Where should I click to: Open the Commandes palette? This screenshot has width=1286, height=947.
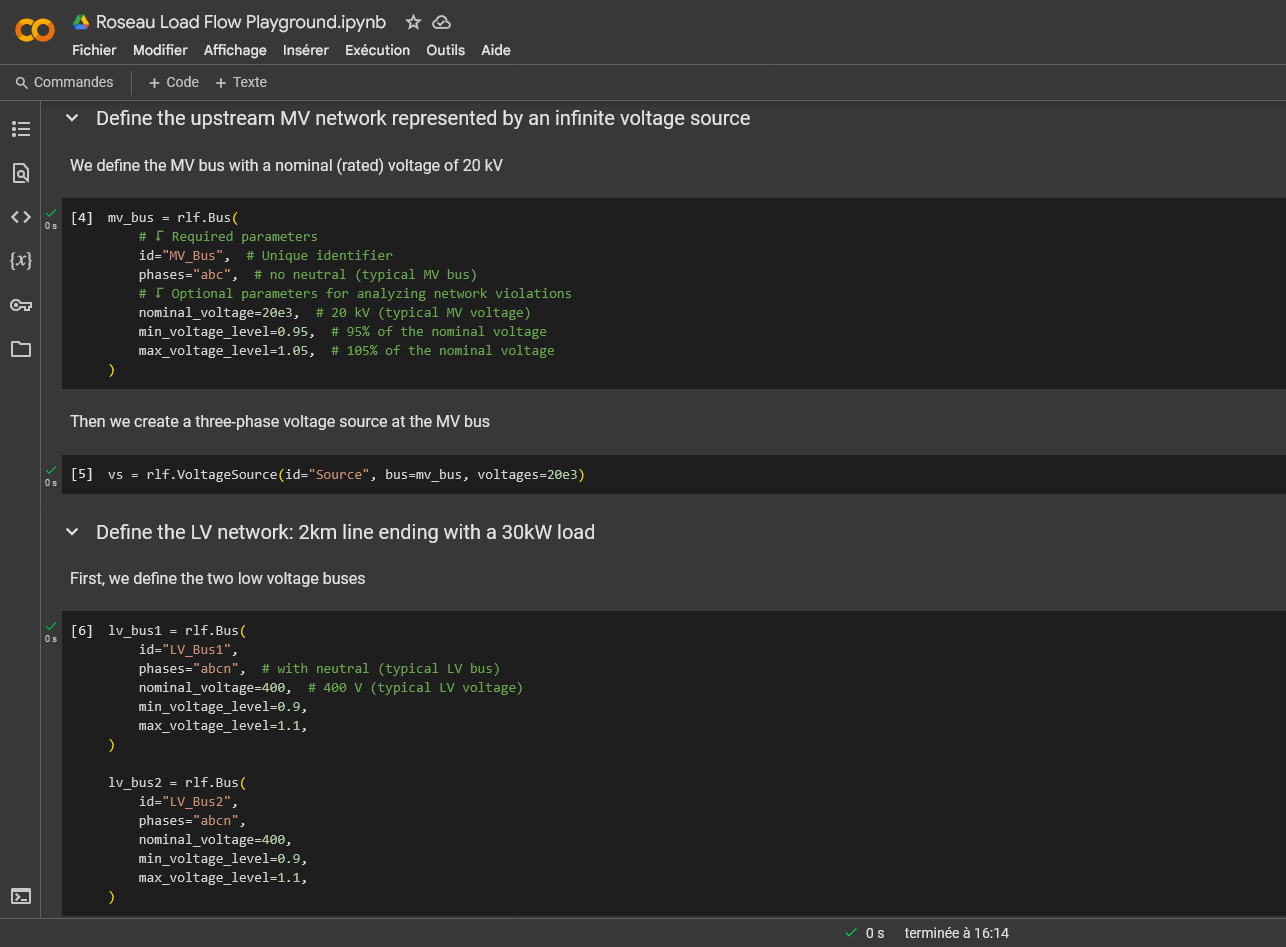64,82
